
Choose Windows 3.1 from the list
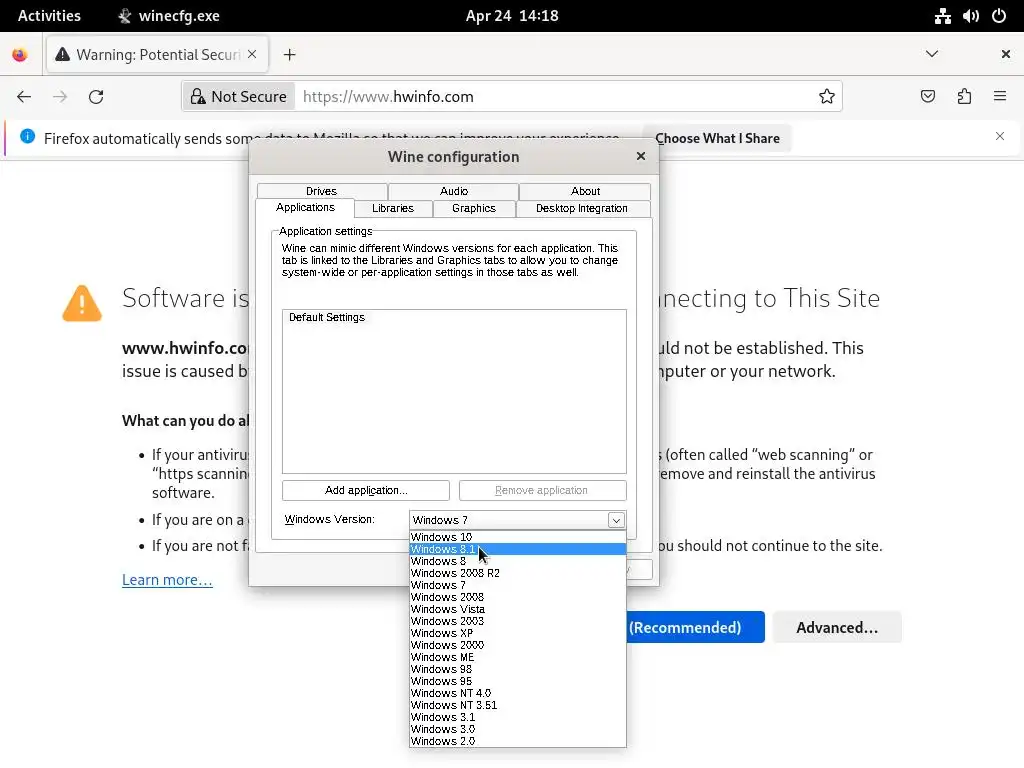click(x=517, y=717)
